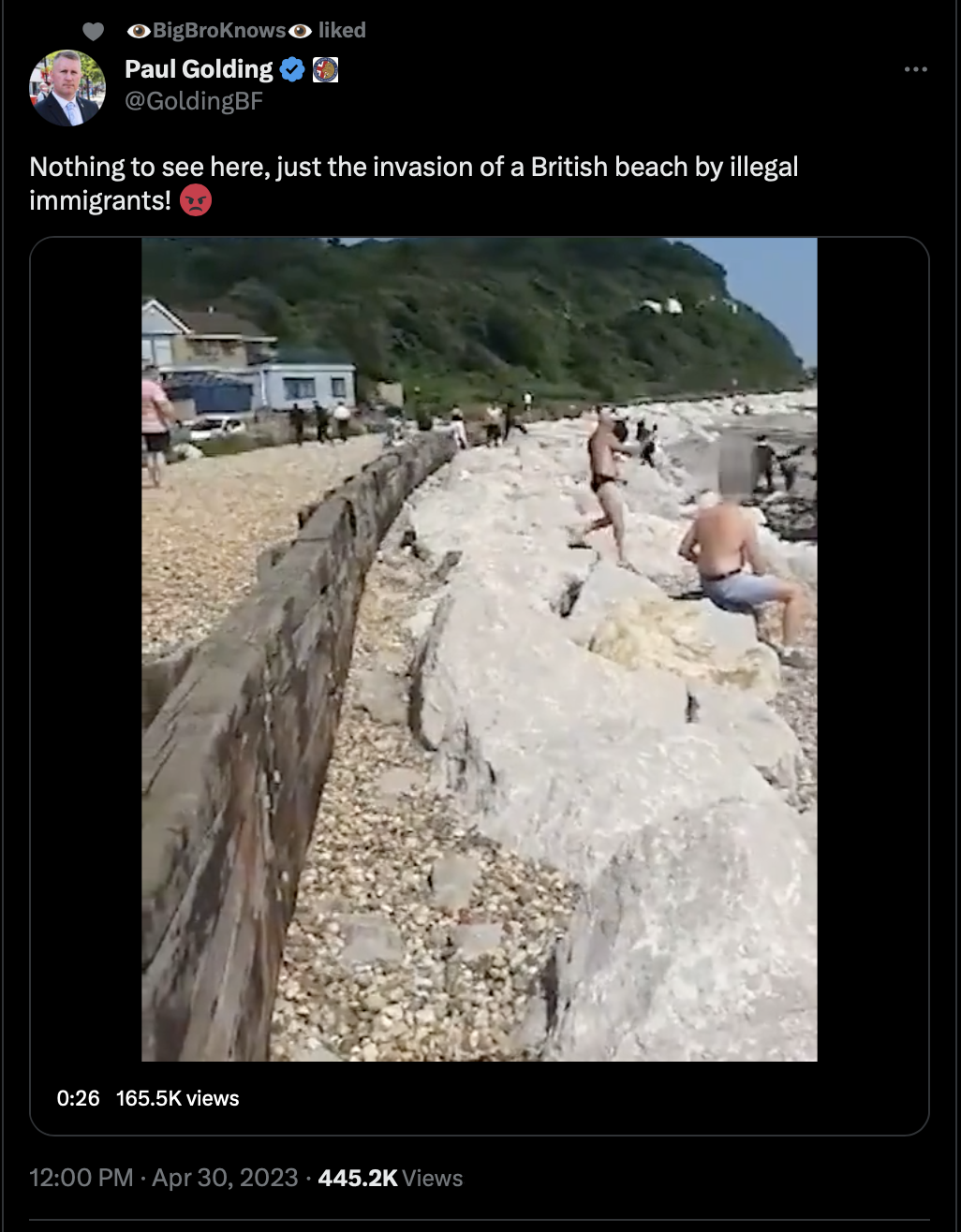Click the eye emoji before BigBroKnows
The width and height of the screenshot is (961, 1232).
tap(139, 31)
